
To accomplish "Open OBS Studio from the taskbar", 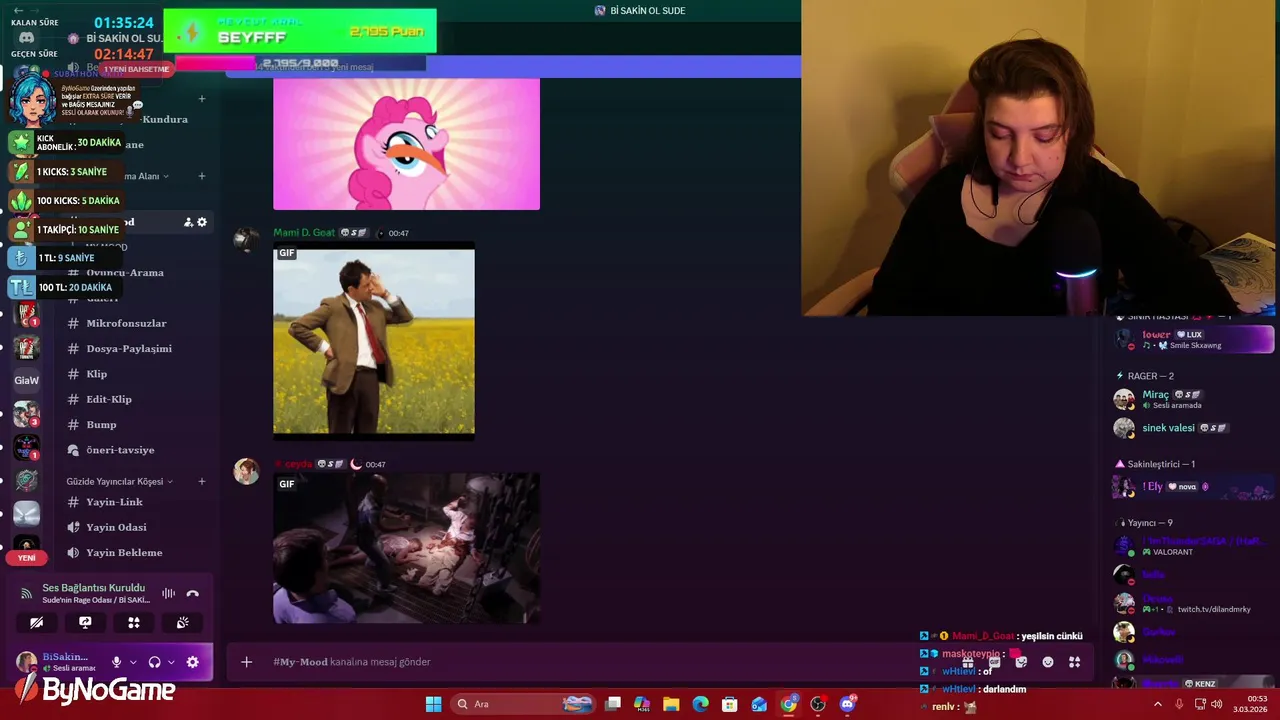I will click(818, 704).
